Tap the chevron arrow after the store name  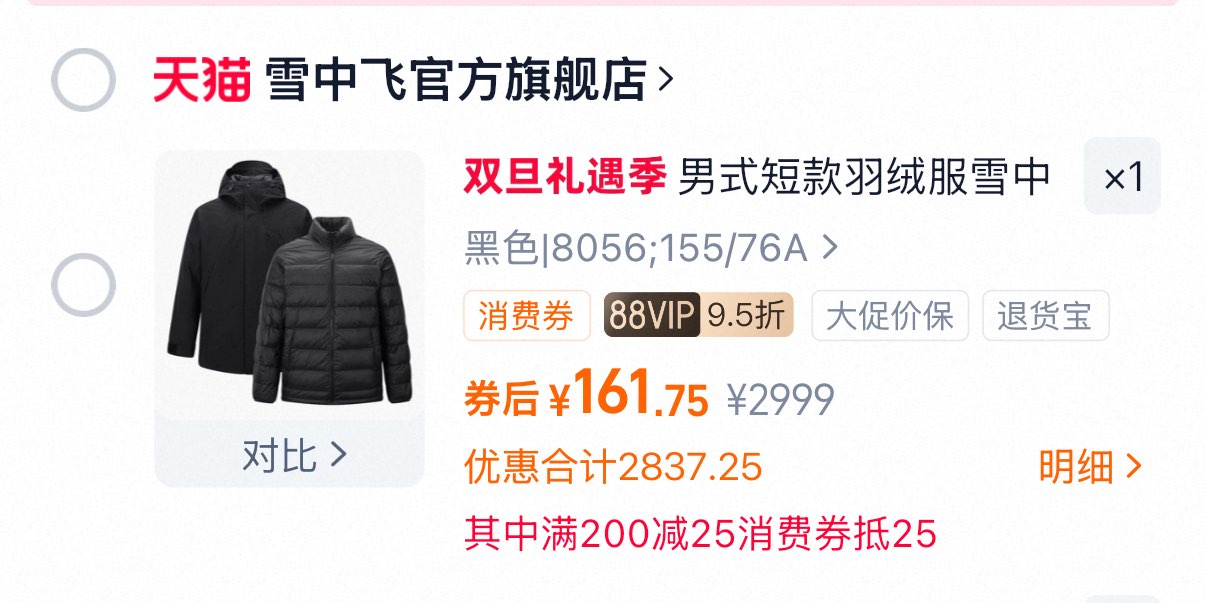666,80
